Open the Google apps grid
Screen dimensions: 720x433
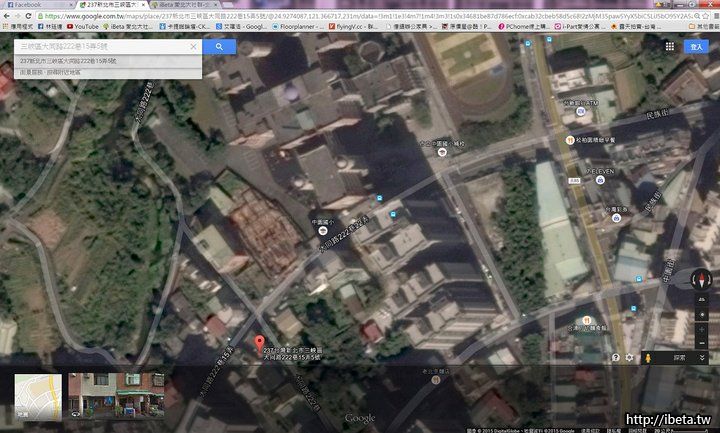coord(670,46)
